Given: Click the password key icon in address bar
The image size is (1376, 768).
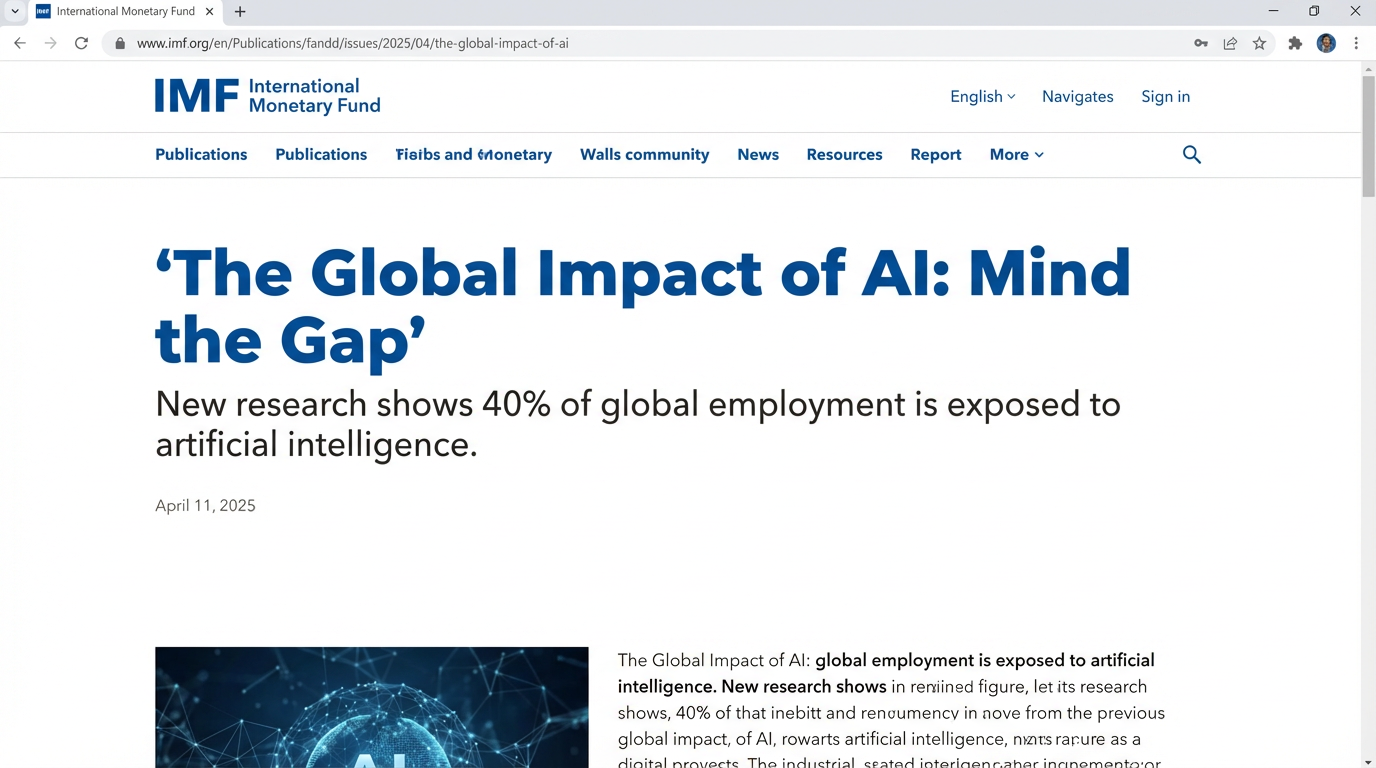Looking at the screenshot, I should click(x=1200, y=43).
